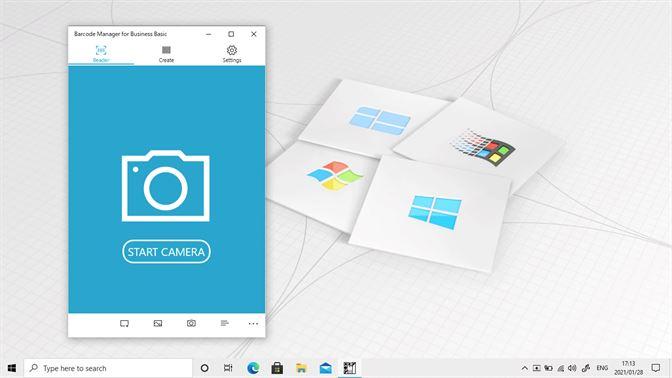Open File Explorer from taskbar
The width and height of the screenshot is (672, 378).
301,368
